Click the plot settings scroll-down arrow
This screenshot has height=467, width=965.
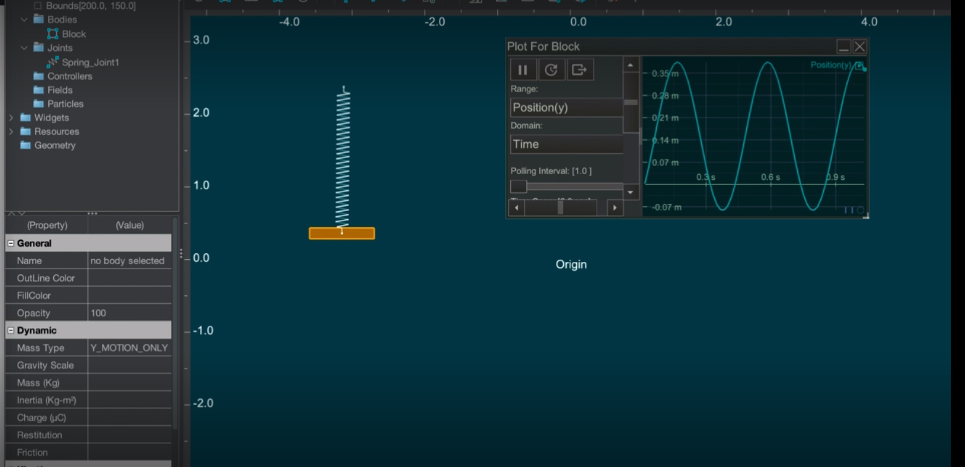pos(631,192)
